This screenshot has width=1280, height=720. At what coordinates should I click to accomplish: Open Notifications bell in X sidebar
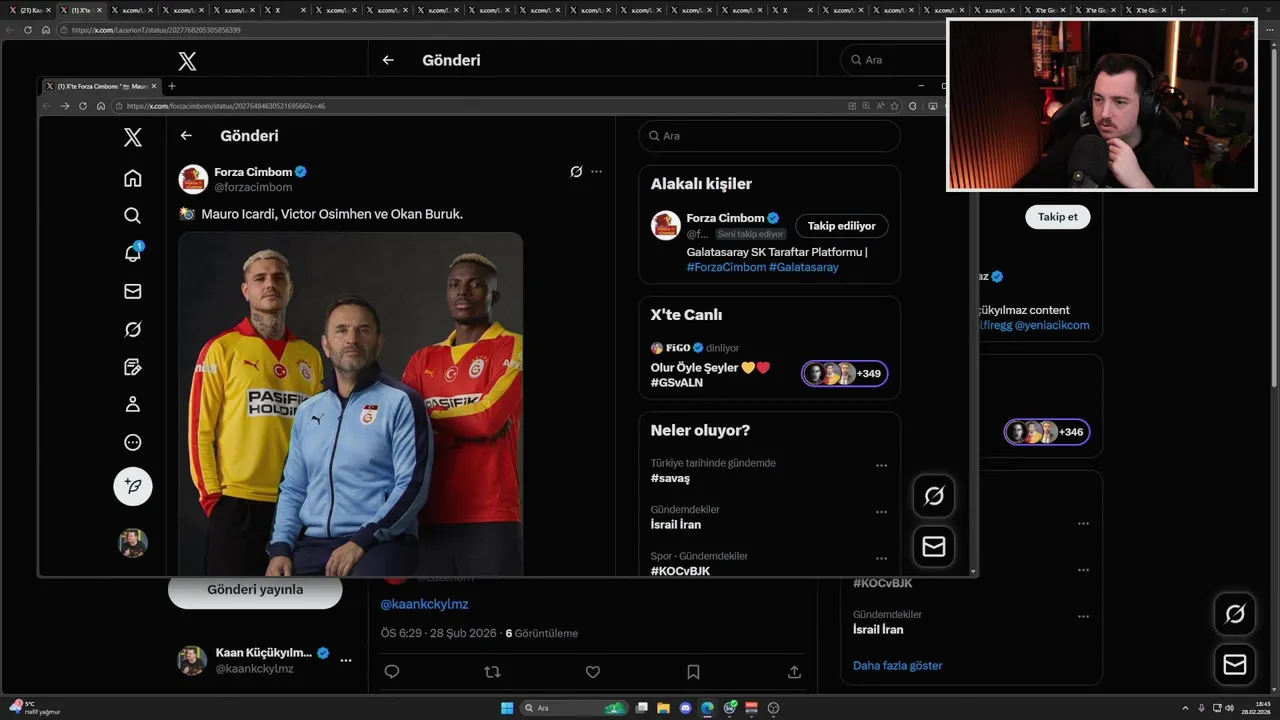pyautogui.click(x=132, y=253)
